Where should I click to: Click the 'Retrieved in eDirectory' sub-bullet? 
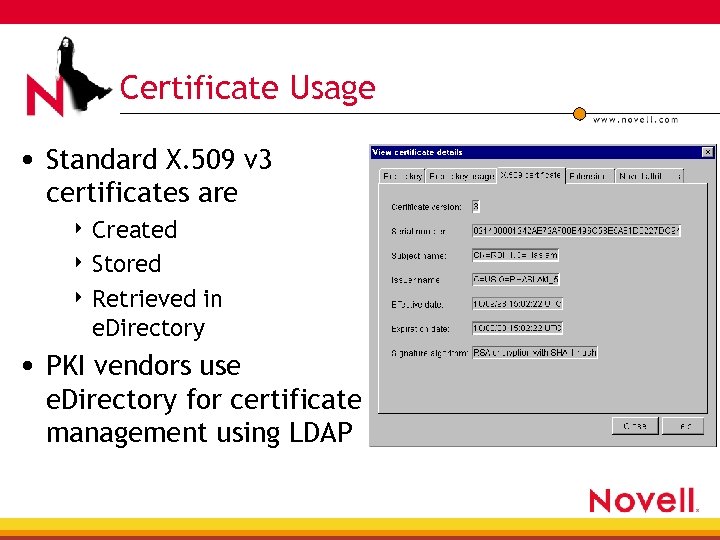pos(157,313)
